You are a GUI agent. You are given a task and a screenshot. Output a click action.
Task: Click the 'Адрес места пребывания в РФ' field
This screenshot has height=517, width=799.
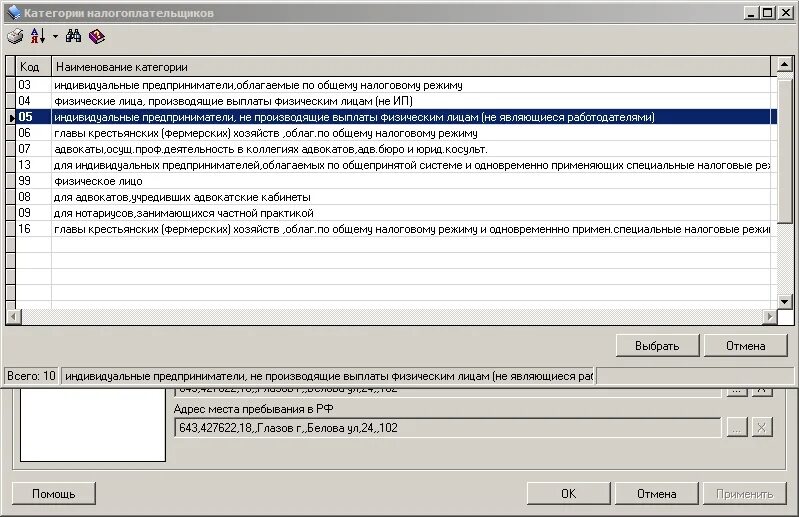(447, 427)
